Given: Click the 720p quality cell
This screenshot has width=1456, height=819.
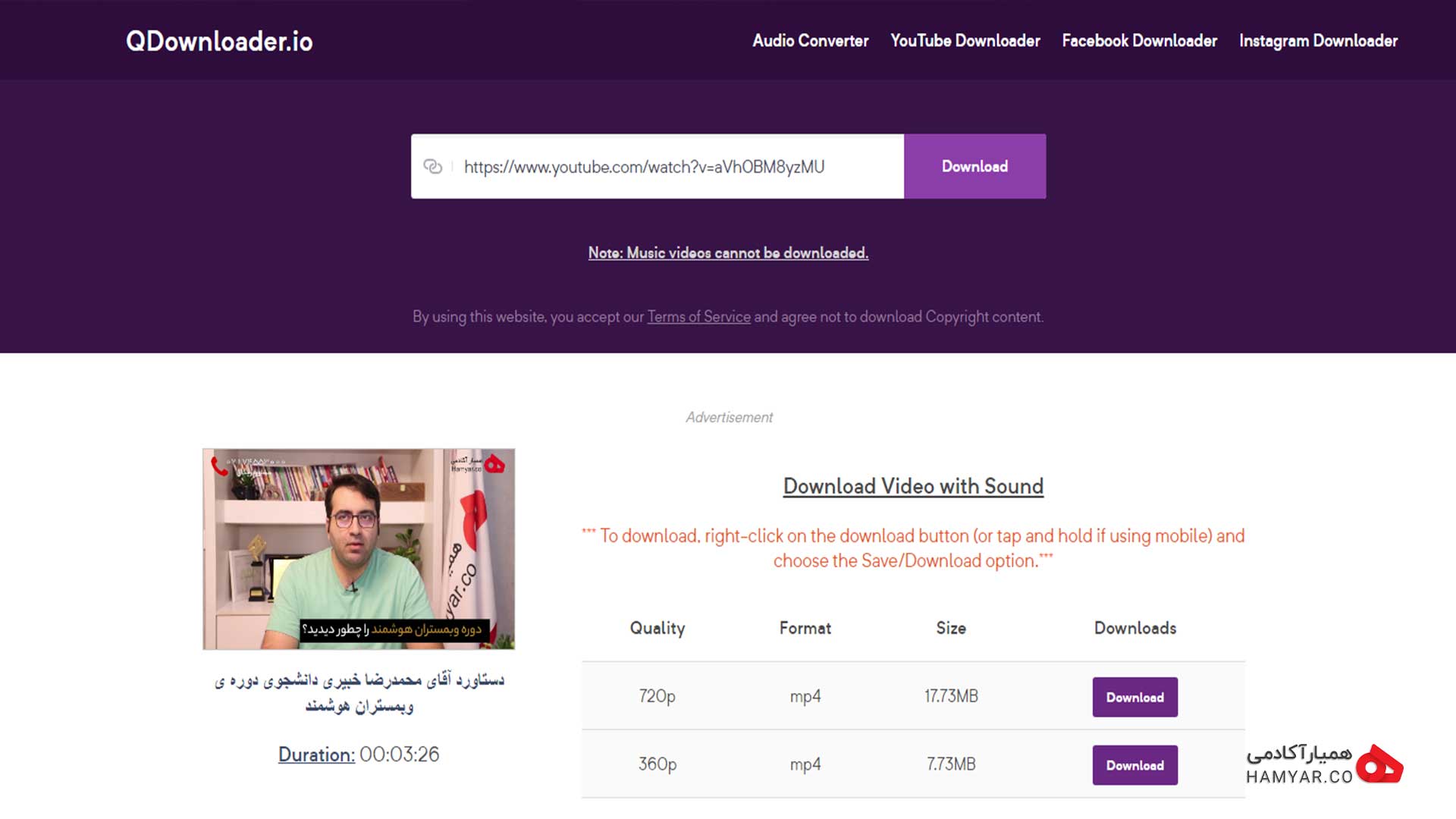Looking at the screenshot, I should 657,696.
